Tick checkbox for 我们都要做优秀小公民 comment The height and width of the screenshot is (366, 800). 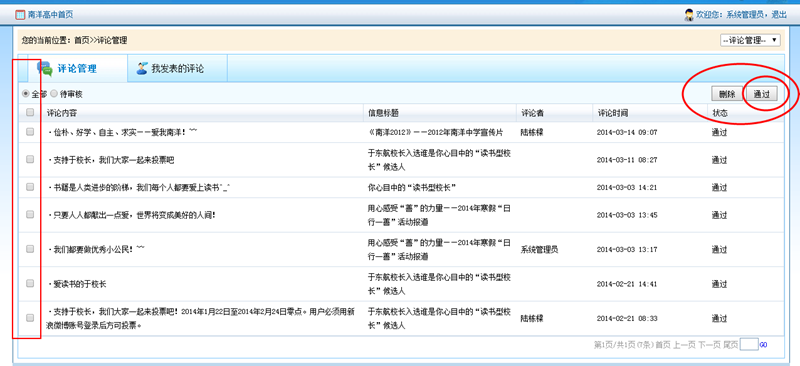[x=30, y=249]
